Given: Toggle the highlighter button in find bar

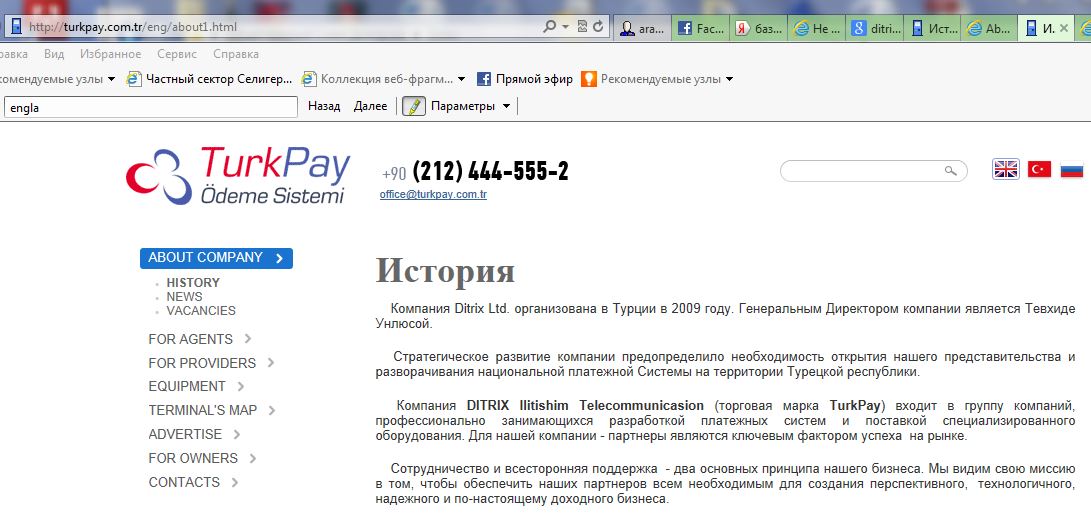Looking at the screenshot, I should 413,106.
